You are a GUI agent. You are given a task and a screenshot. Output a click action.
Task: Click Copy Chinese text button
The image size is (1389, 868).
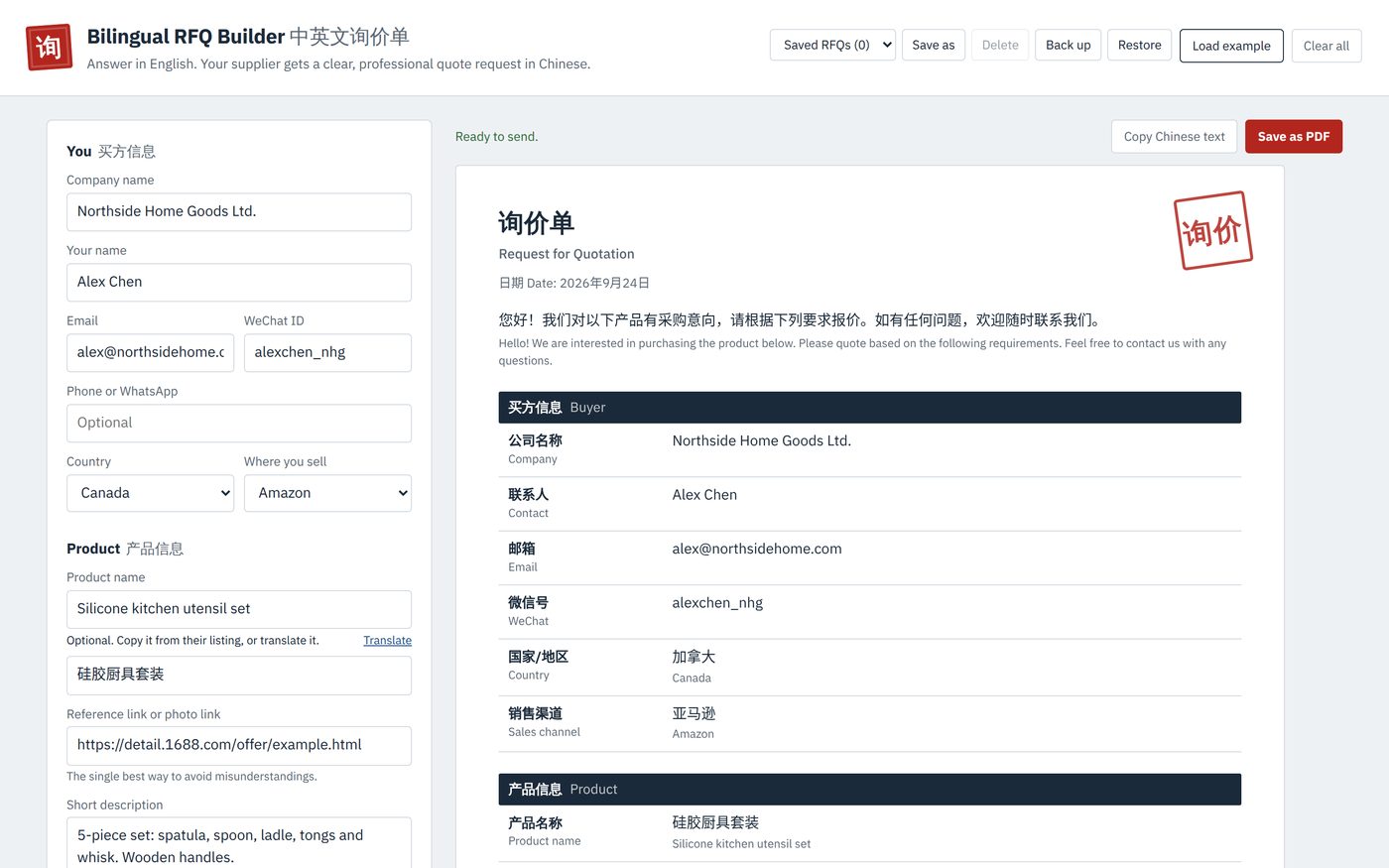1174,137
